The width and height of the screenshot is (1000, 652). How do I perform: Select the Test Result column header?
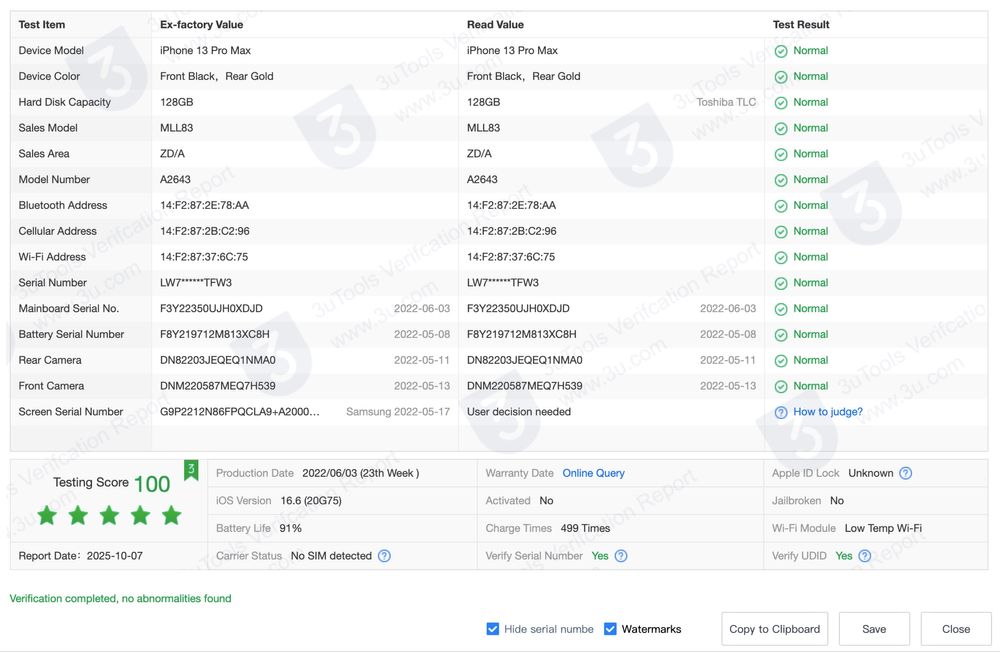click(x=801, y=25)
